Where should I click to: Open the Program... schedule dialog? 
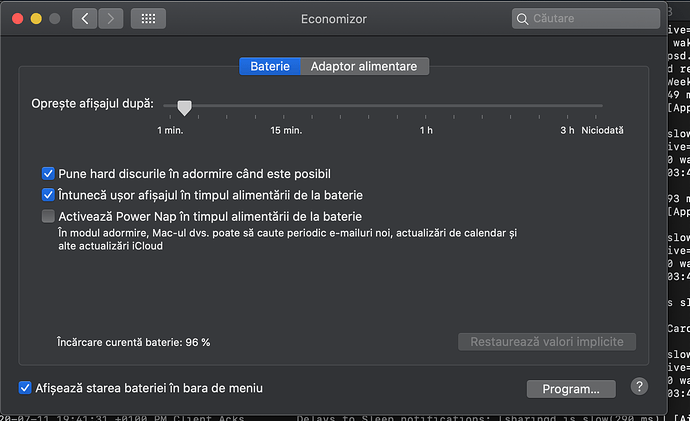571,388
